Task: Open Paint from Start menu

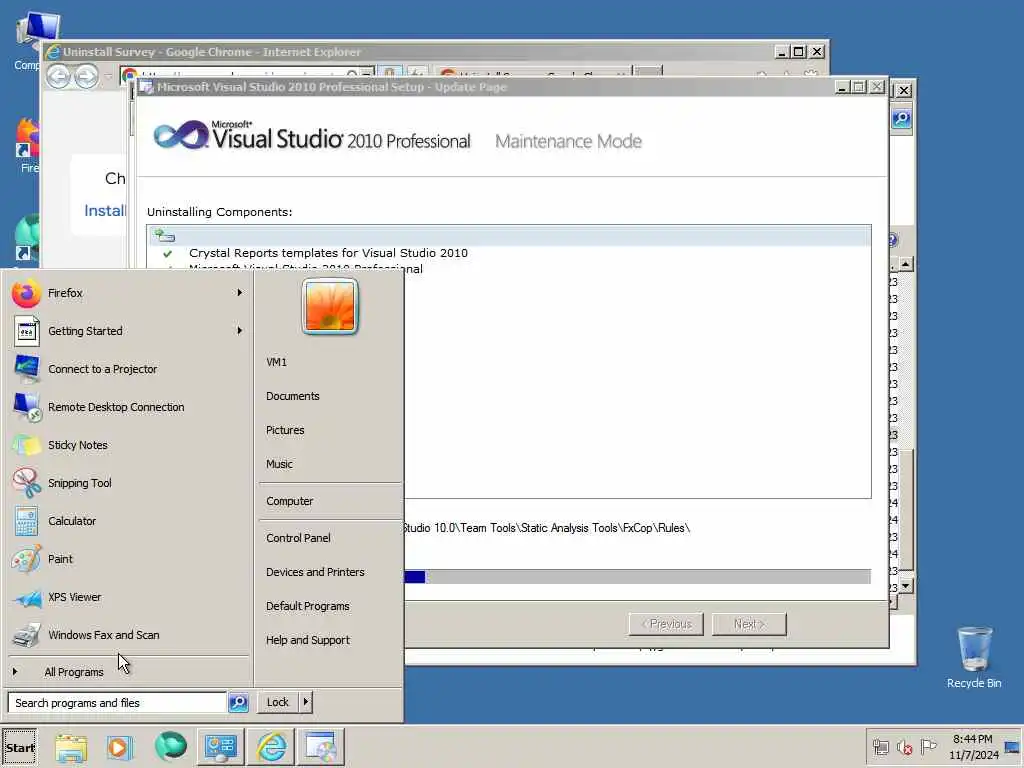Action: pyautogui.click(x=127, y=559)
